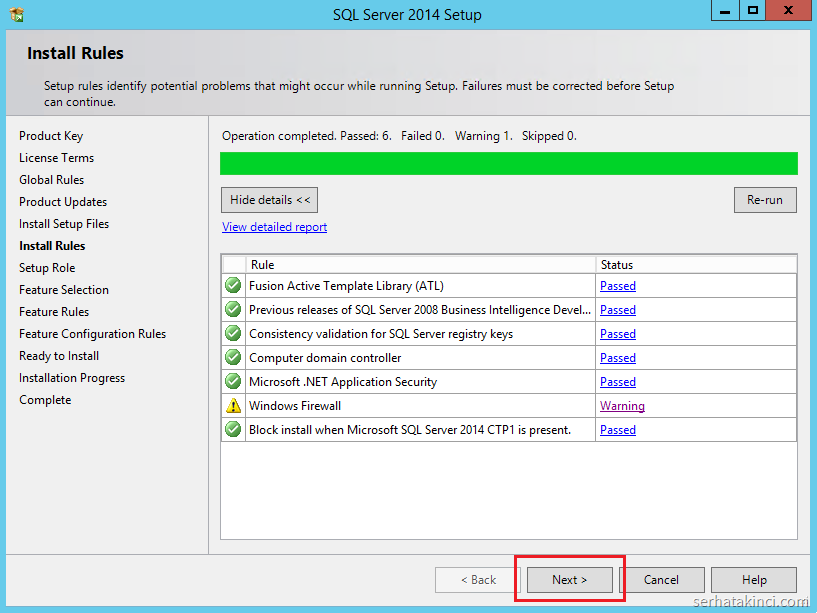Select the License Terms step
This screenshot has width=817, height=613.
point(57,158)
